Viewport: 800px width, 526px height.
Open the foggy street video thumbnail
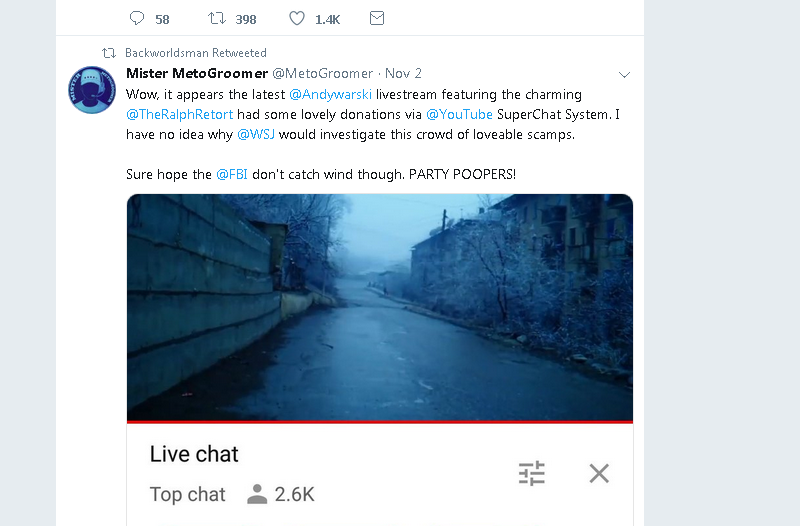pyautogui.click(x=380, y=308)
